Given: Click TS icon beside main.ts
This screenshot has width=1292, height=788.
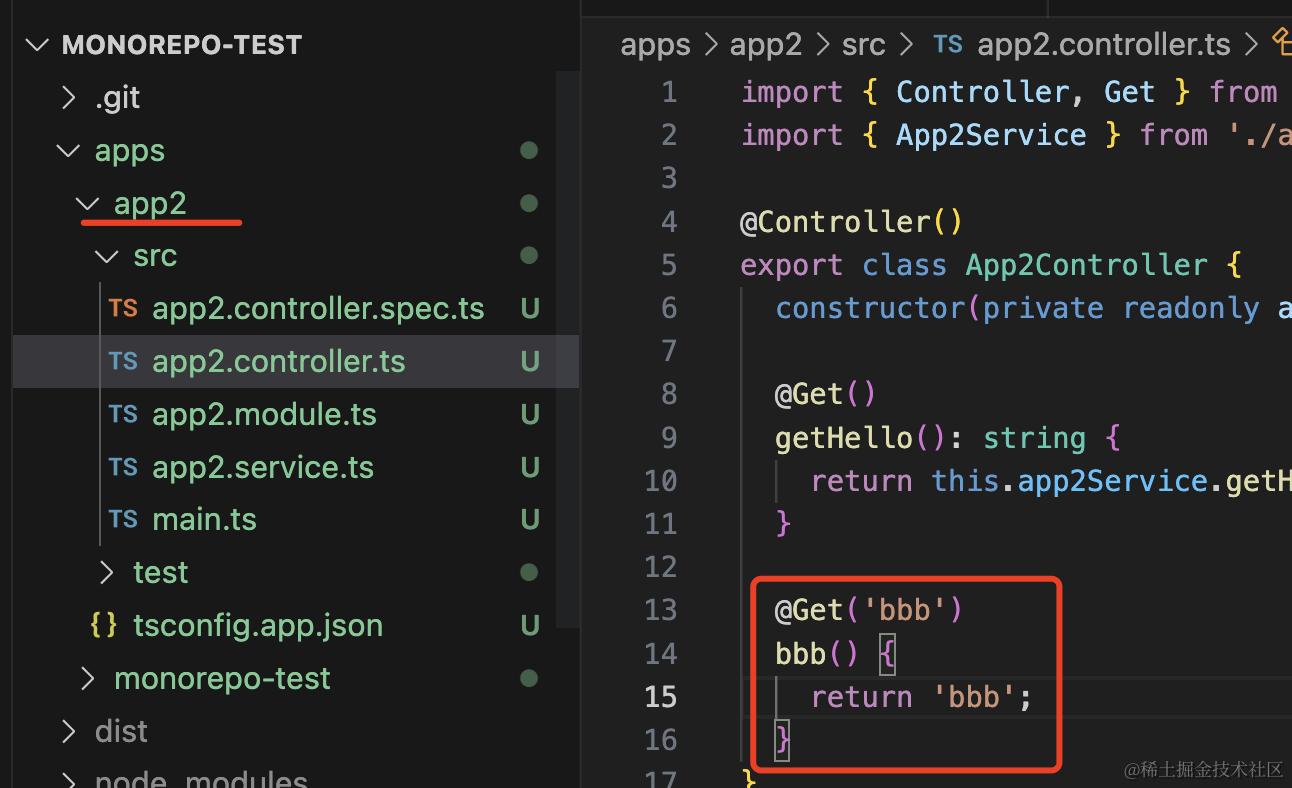Looking at the screenshot, I should click(123, 519).
